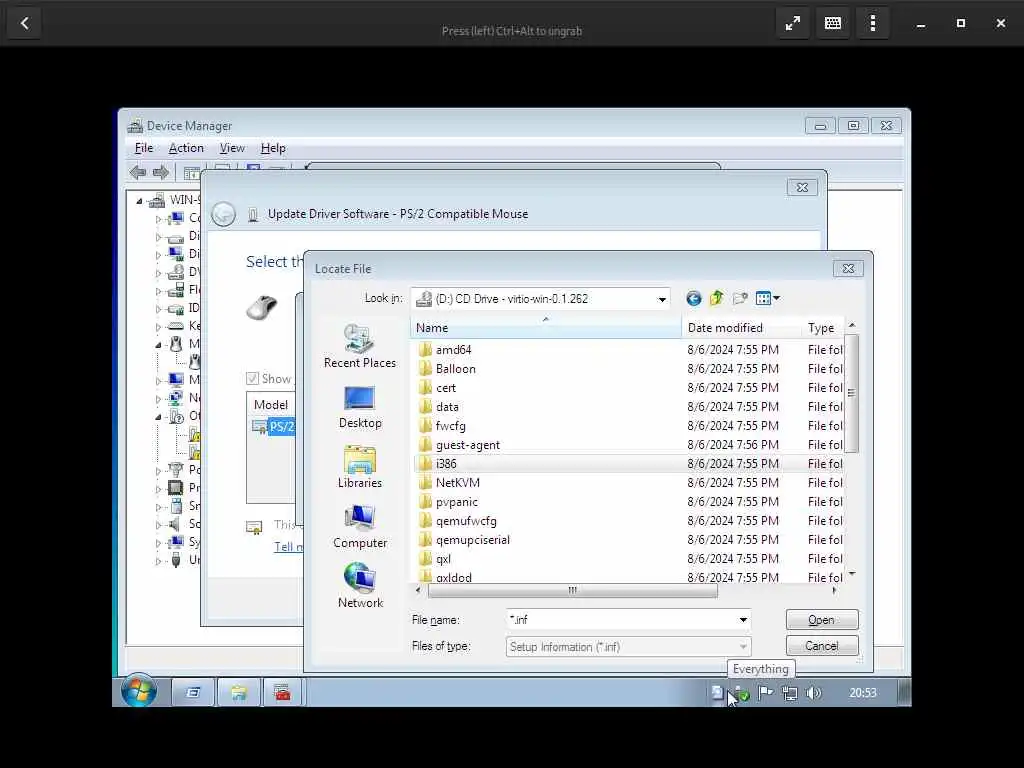Toggle Show compatible hardware checkbox
The height and width of the screenshot is (768, 1024).
(x=252, y=379)
